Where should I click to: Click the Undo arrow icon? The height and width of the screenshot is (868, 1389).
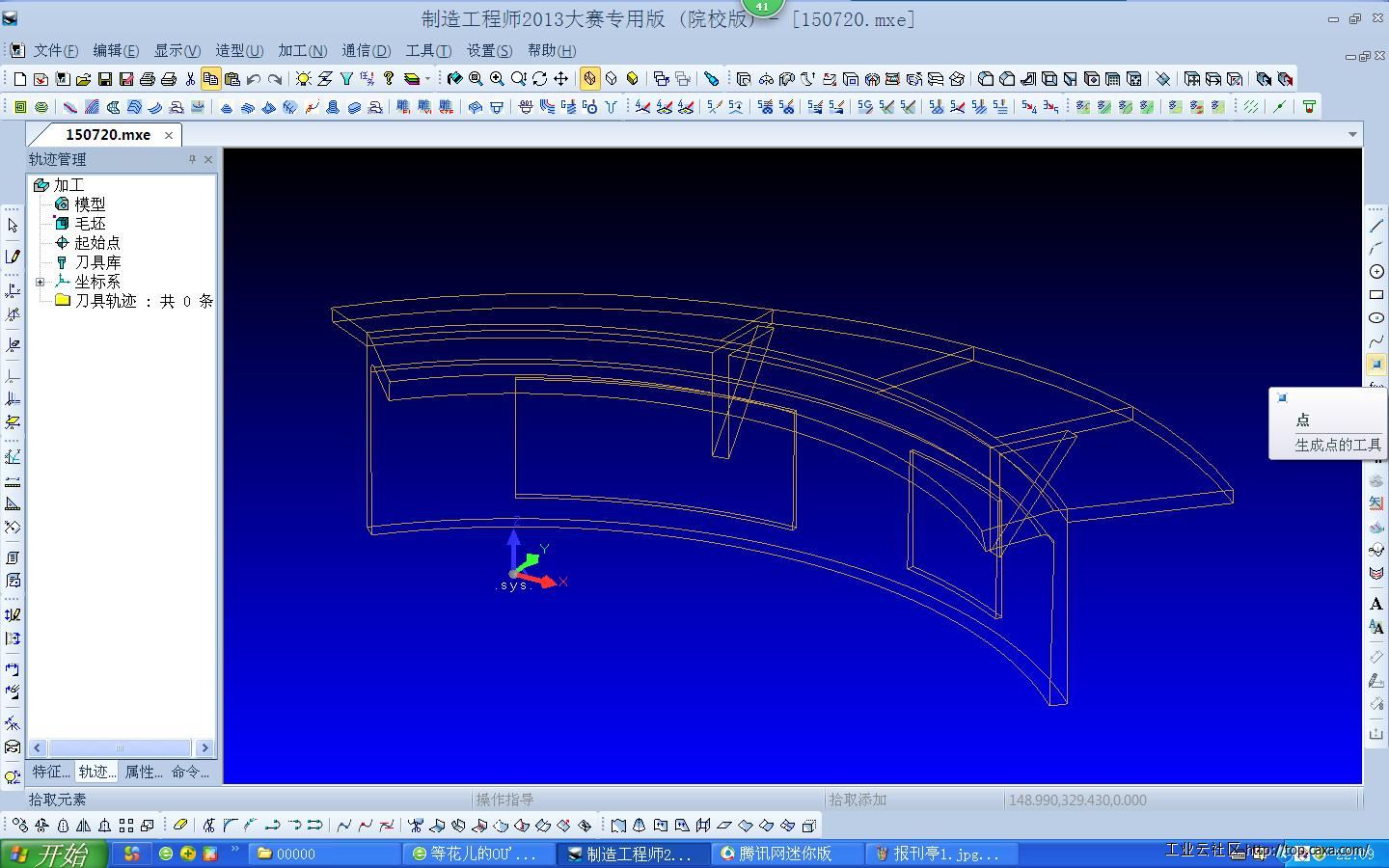click(x=254, y=79)
